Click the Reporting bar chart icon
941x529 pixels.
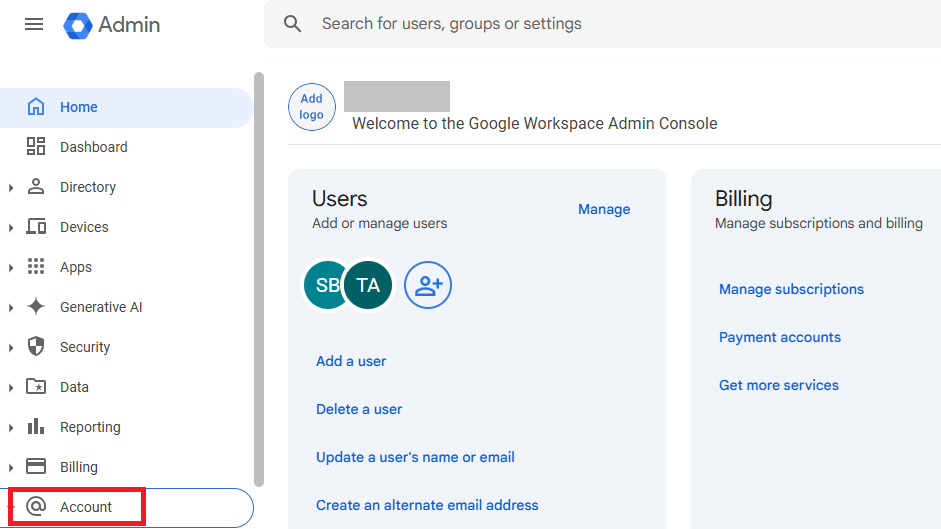pyautogui.click(x=36, y=426)
